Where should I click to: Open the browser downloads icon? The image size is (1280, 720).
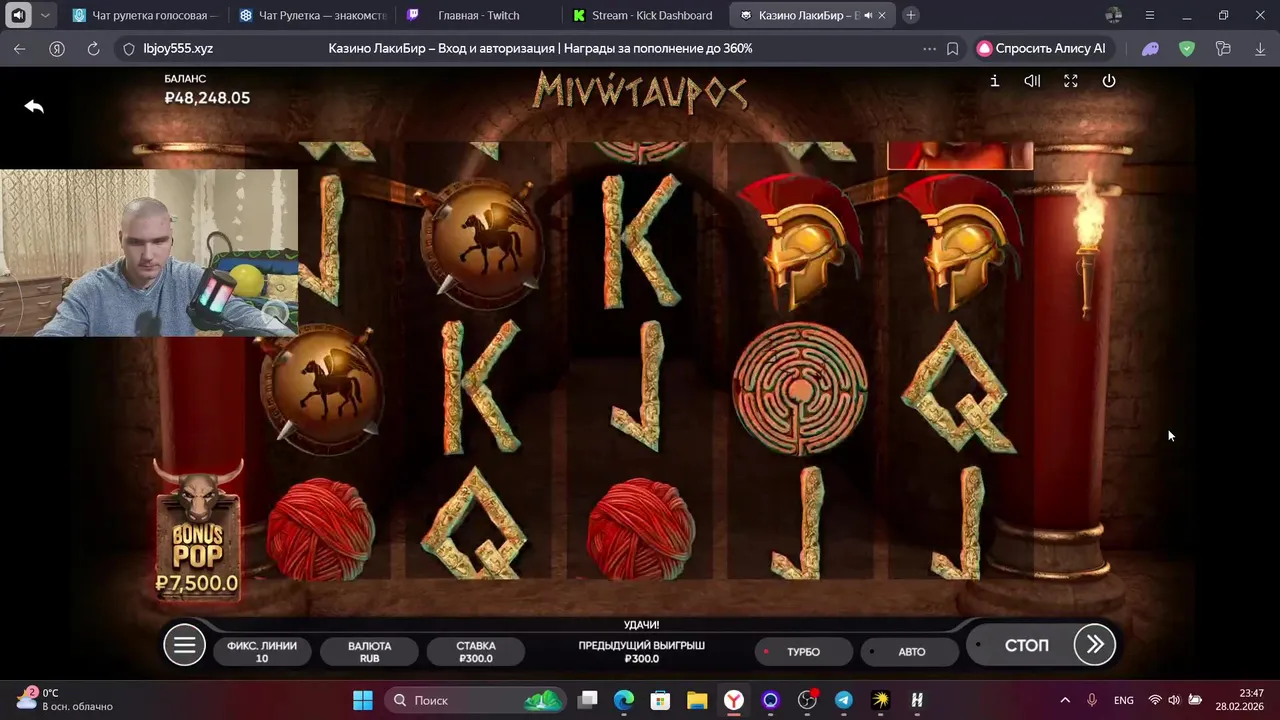point(1260,48)
